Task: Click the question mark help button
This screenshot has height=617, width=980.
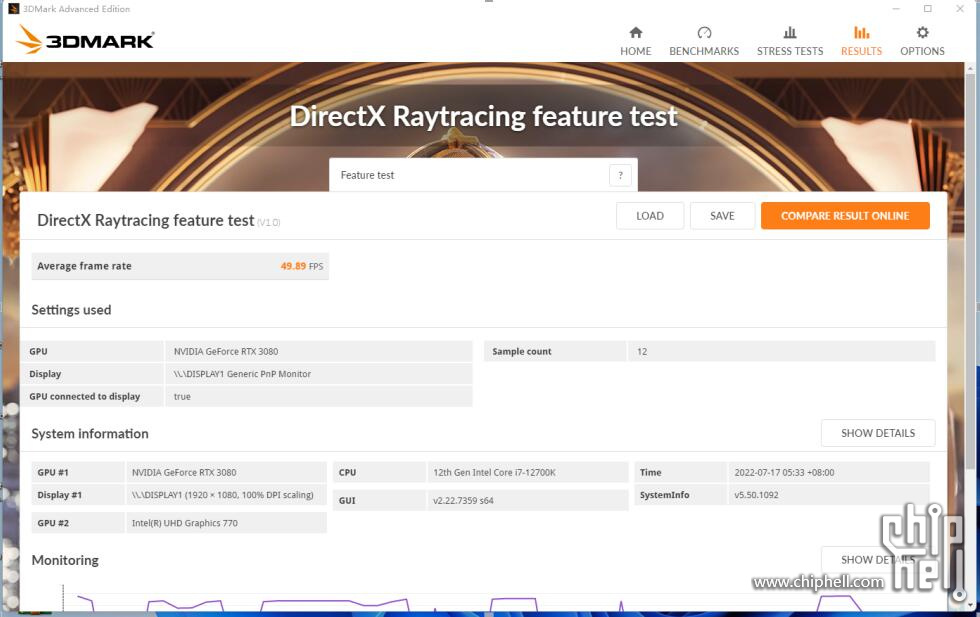Action: pos(620,176)
